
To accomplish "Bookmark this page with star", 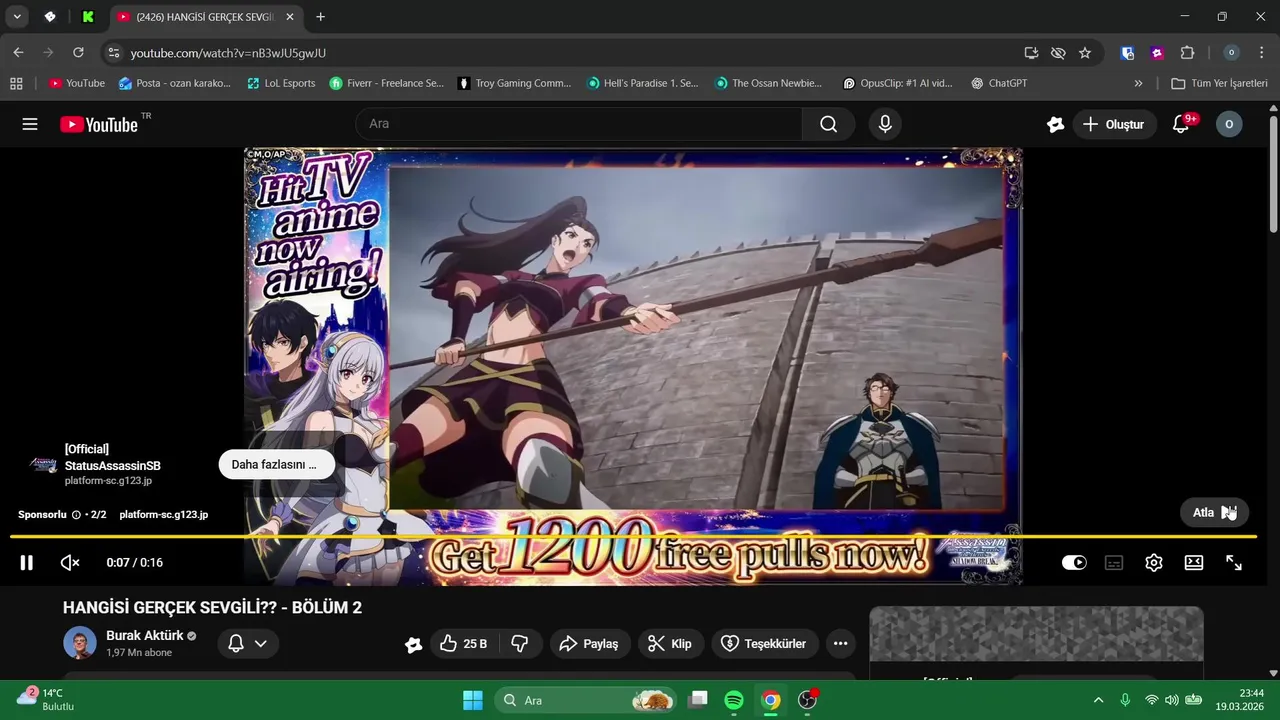I will coord(1085,53).
